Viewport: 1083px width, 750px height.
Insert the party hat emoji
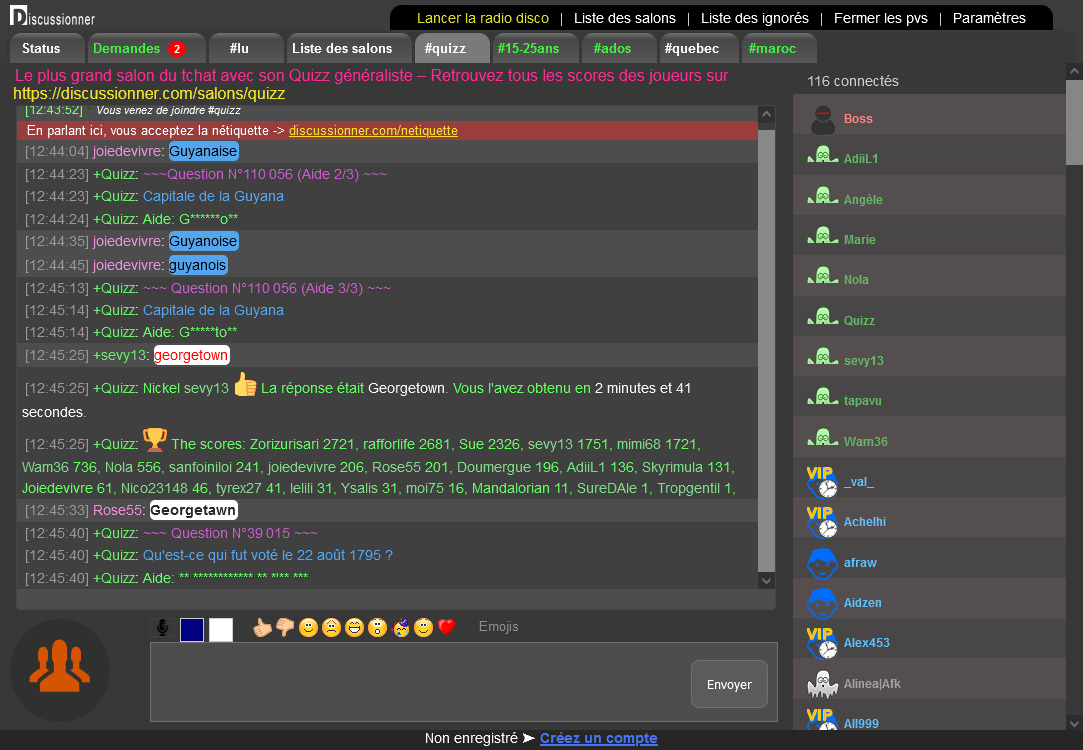pos(401,627)
